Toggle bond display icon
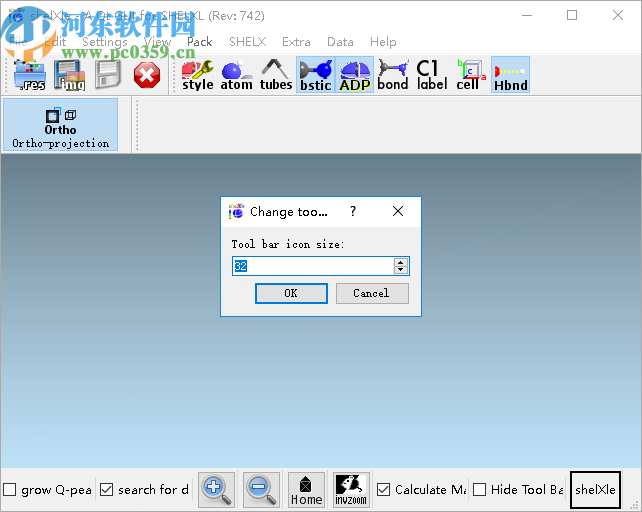Screen dimensions: 642x512 coord(393,75)
